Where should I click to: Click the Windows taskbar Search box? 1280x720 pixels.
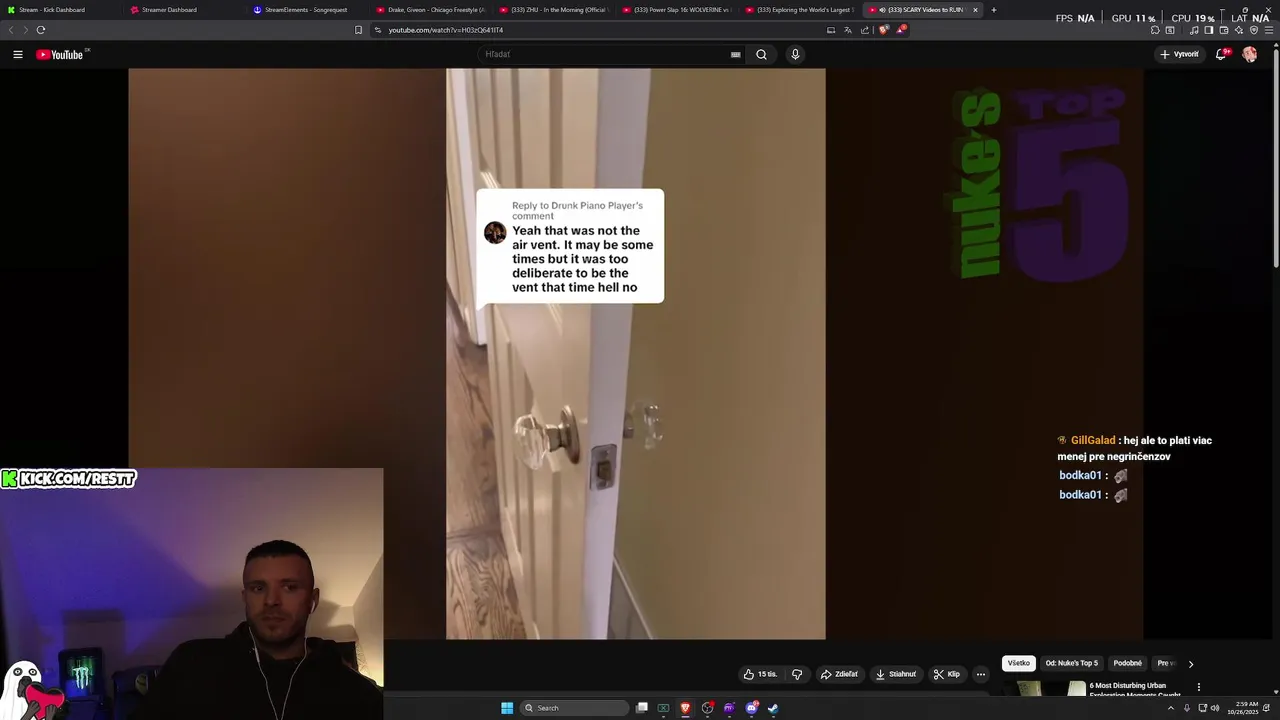click(574, 708)
